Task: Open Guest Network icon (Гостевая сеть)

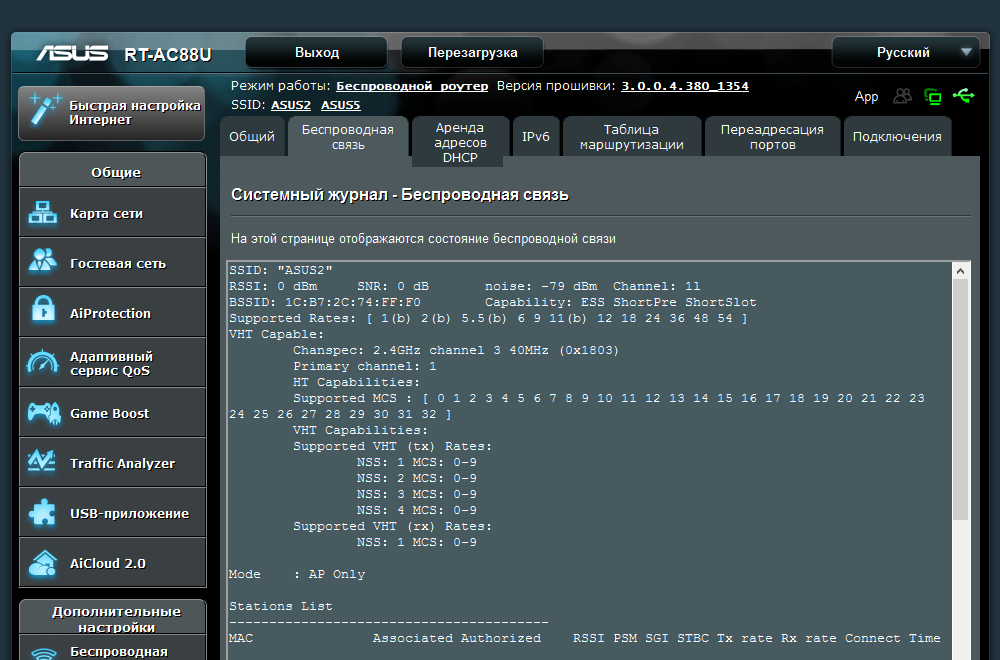Action: [x=42, y=263]
